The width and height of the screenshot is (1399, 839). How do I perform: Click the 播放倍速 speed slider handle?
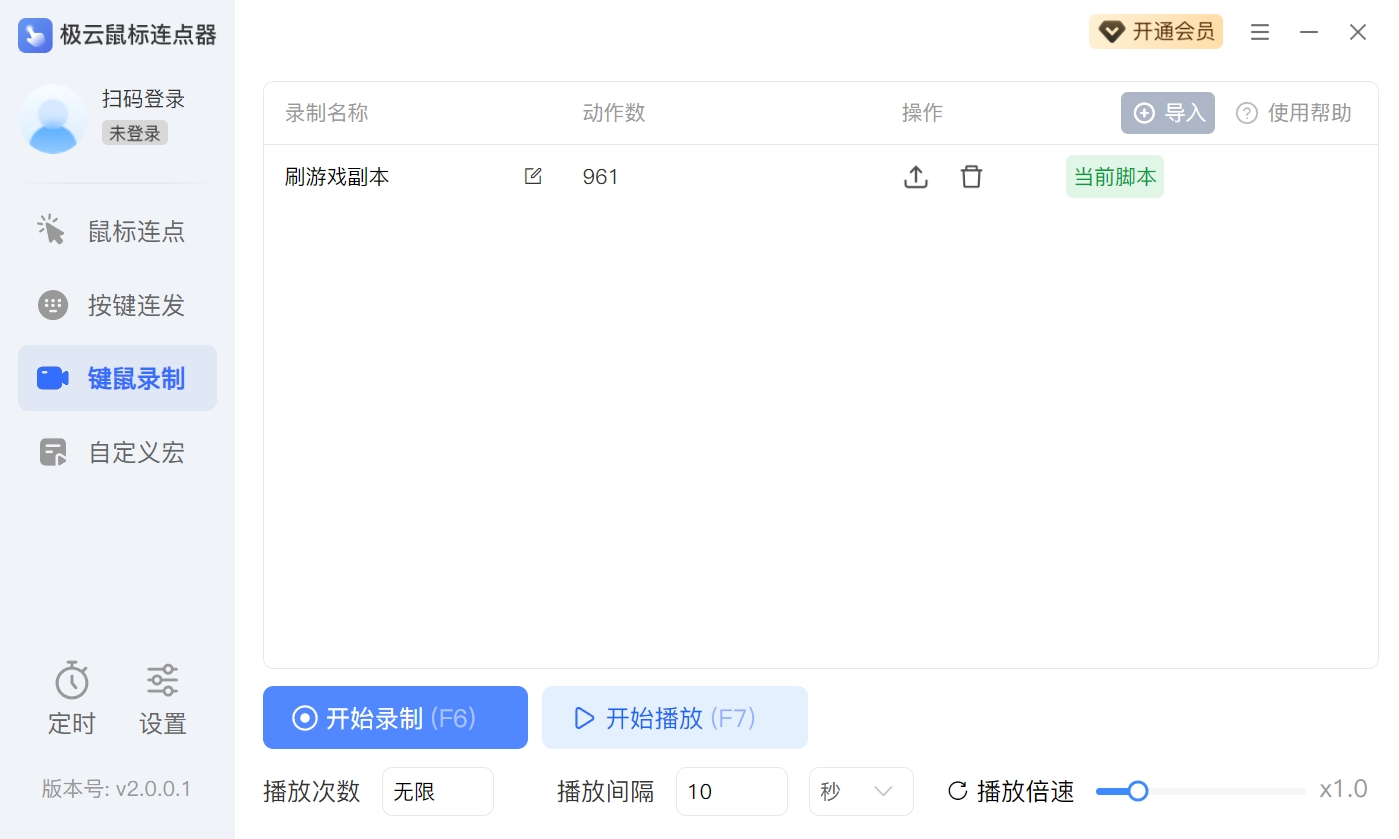[x=1137, y=791]
